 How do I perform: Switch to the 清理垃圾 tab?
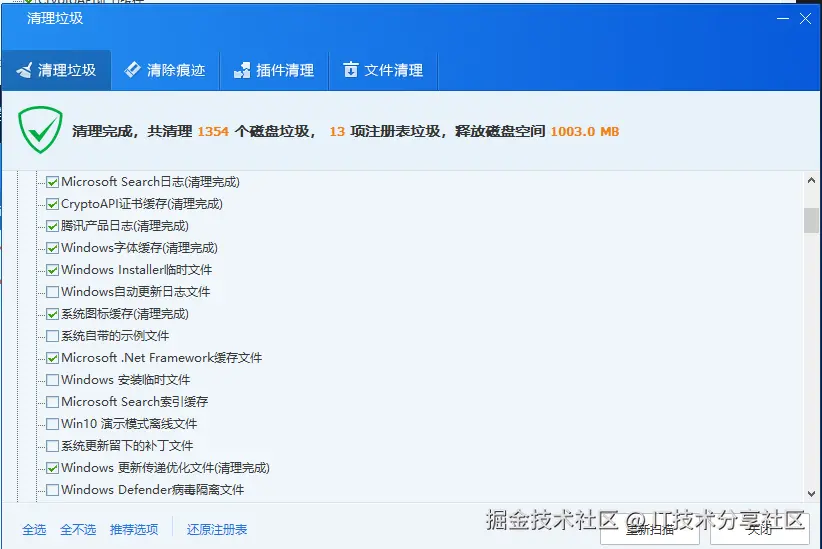coord(56,70)
